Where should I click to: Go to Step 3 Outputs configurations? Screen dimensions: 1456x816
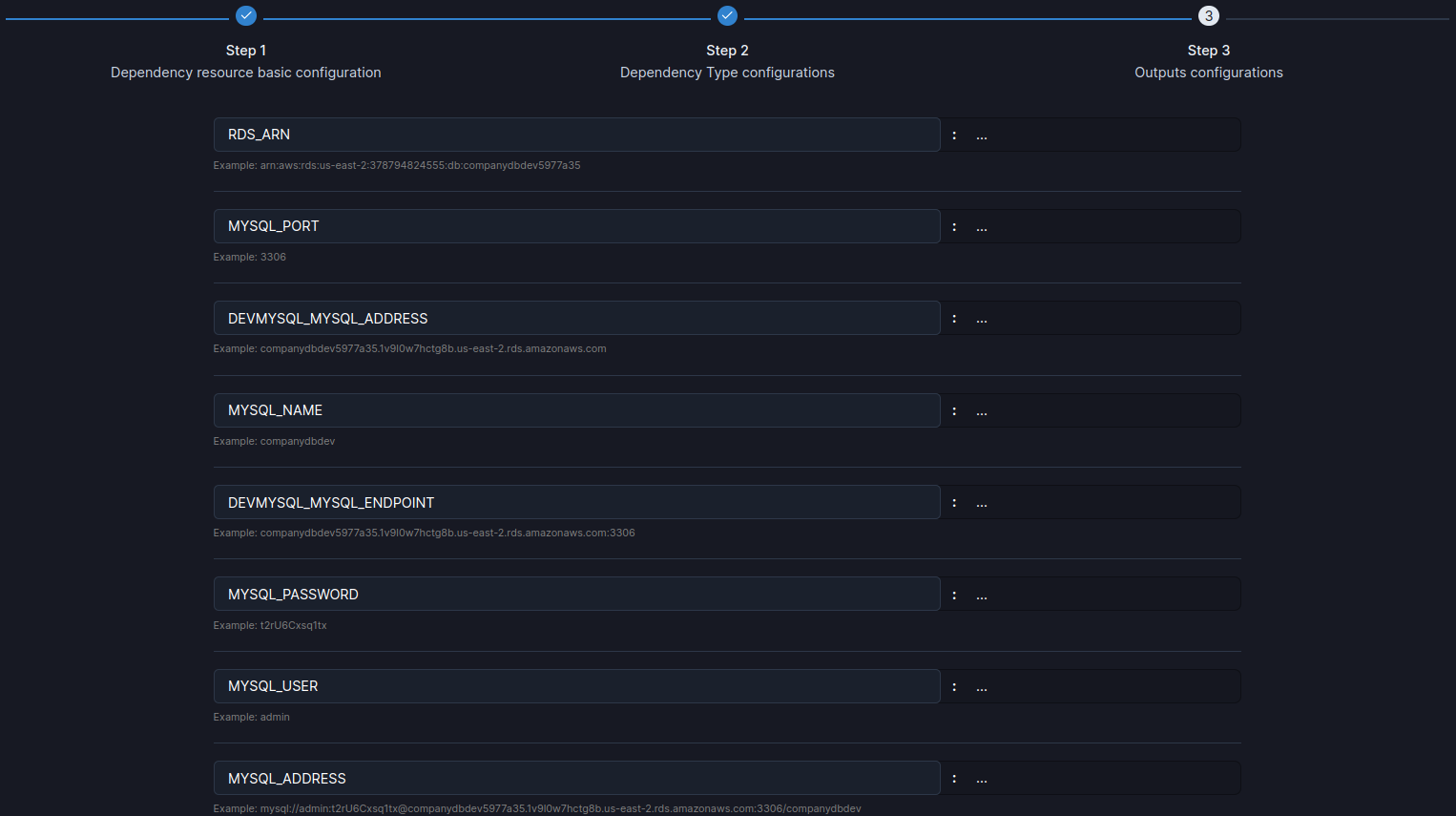click(1209, 61)
